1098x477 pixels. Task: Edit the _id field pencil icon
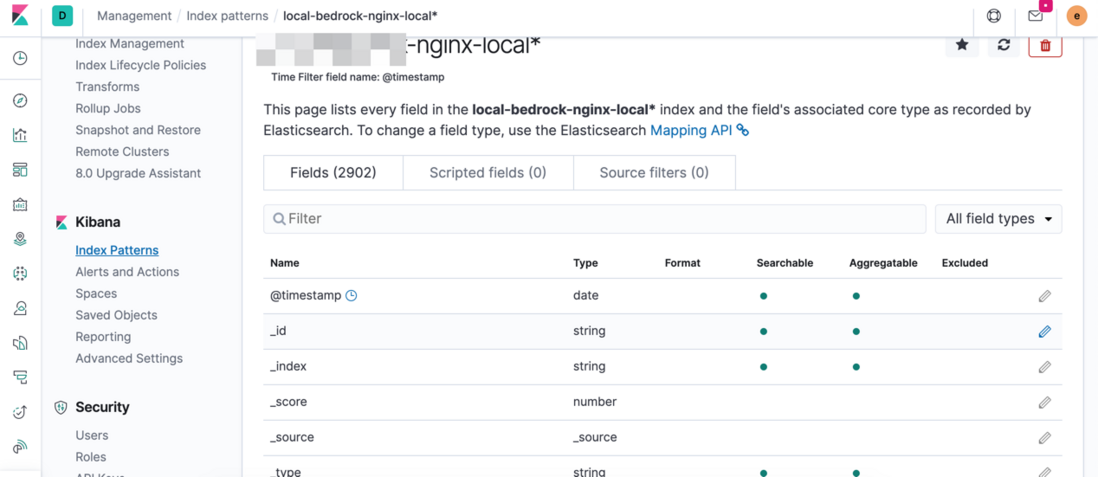[1045, 331]
